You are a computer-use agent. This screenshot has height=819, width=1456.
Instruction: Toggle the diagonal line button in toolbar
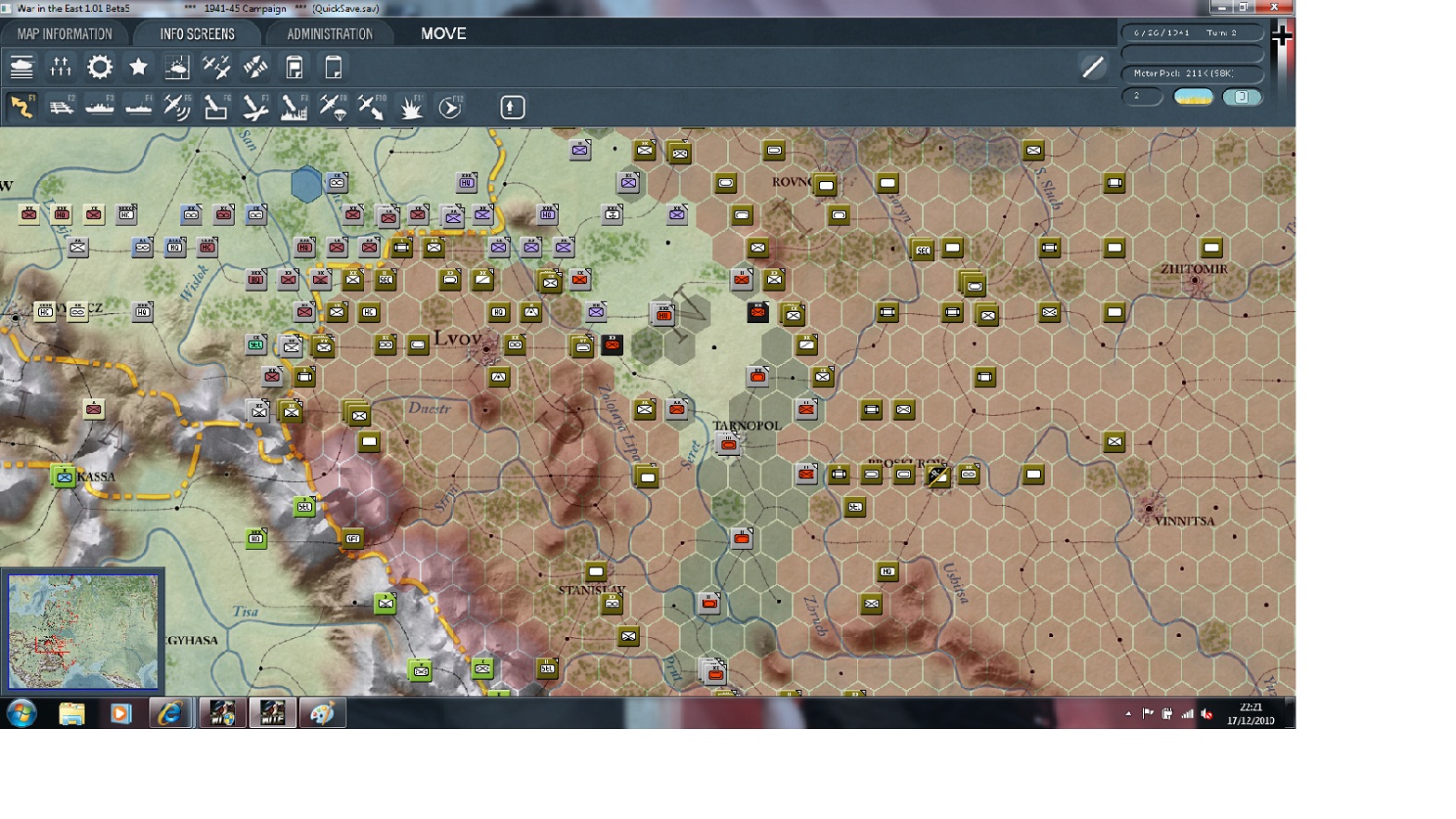tap(1093, 67)
